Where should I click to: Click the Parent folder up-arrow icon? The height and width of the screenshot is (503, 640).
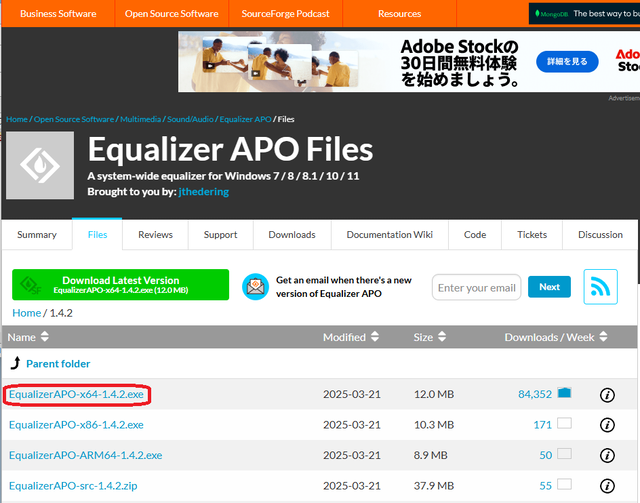tap(16, 363)
